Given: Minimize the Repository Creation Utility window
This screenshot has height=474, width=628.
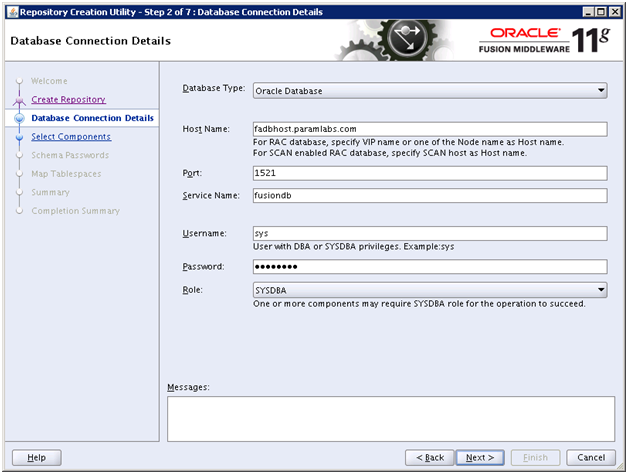Looking at the screenshot, I should click(588, 12).
